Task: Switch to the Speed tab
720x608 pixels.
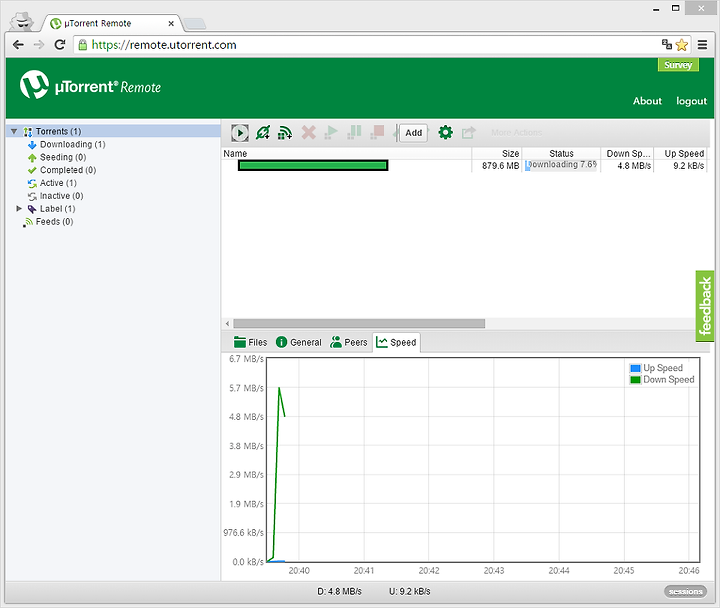Action: click(396, 342)
